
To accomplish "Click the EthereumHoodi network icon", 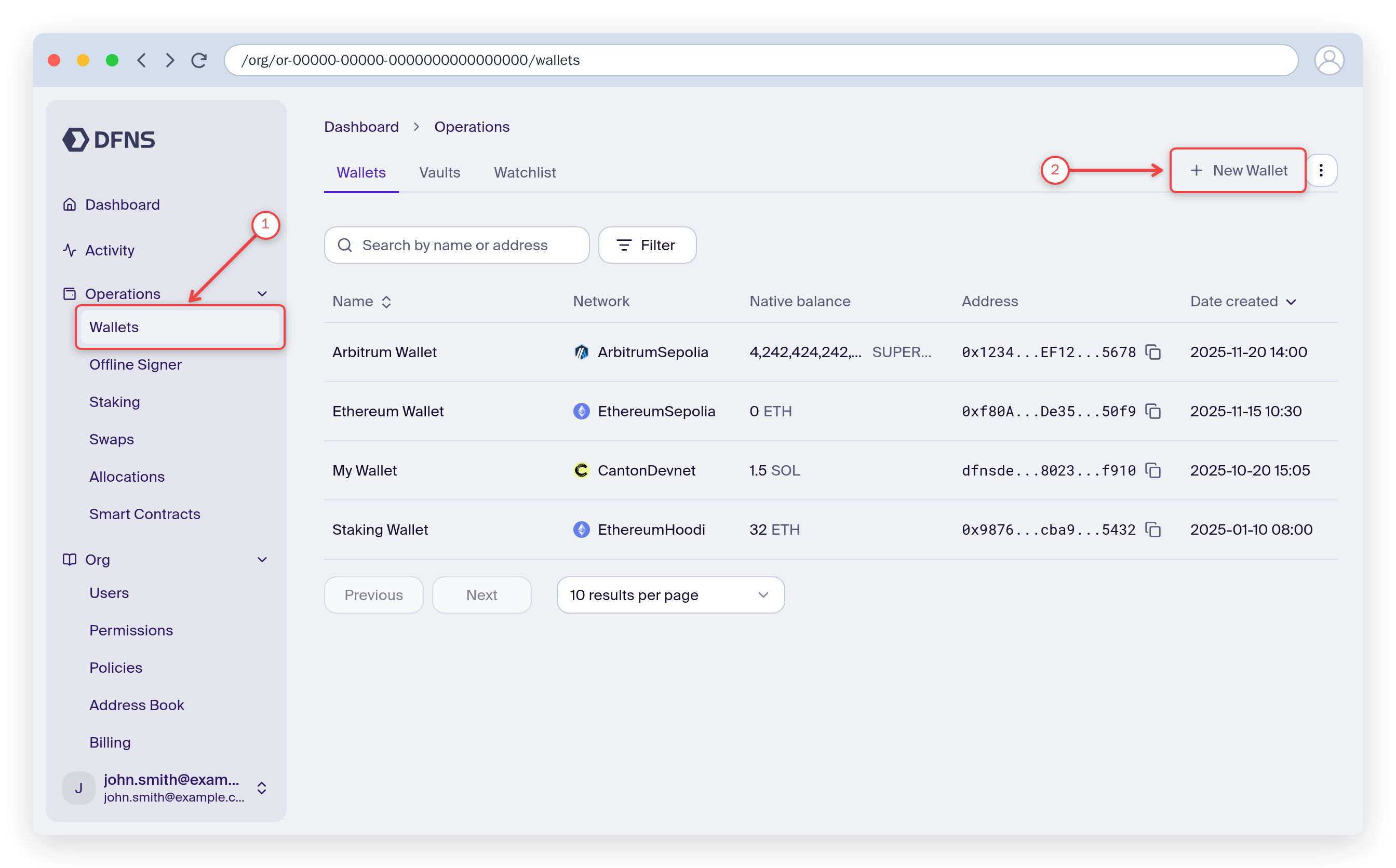I will pyautogui.click(x=581, y=530).
